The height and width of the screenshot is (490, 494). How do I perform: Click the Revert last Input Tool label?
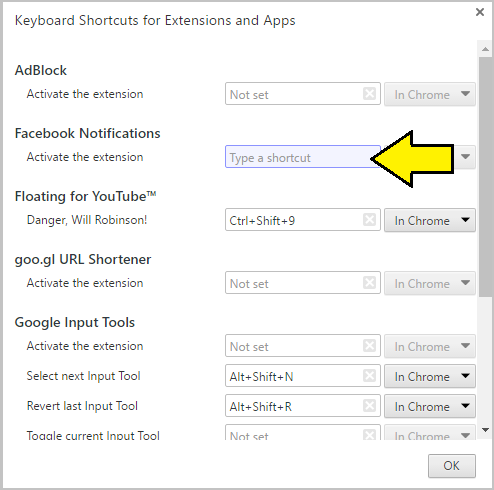click(82, 406)
